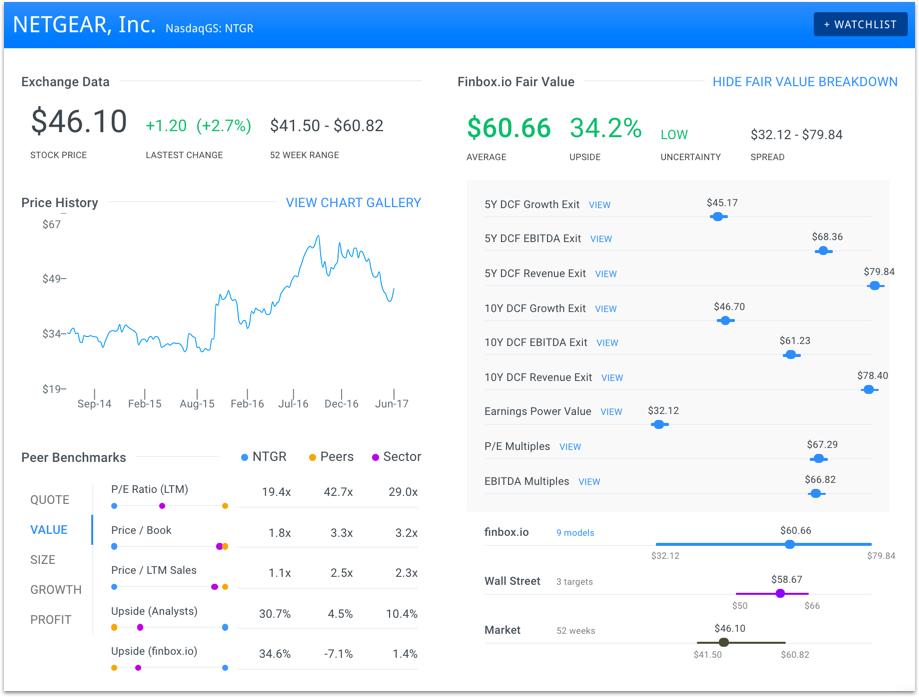919x697 pixels.
Task: Add NETGEAR to the watchlist
Action: 860,25
